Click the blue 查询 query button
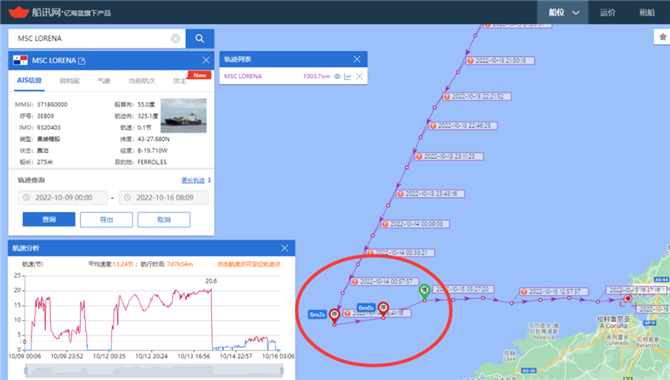 click(x=49, y=219)
